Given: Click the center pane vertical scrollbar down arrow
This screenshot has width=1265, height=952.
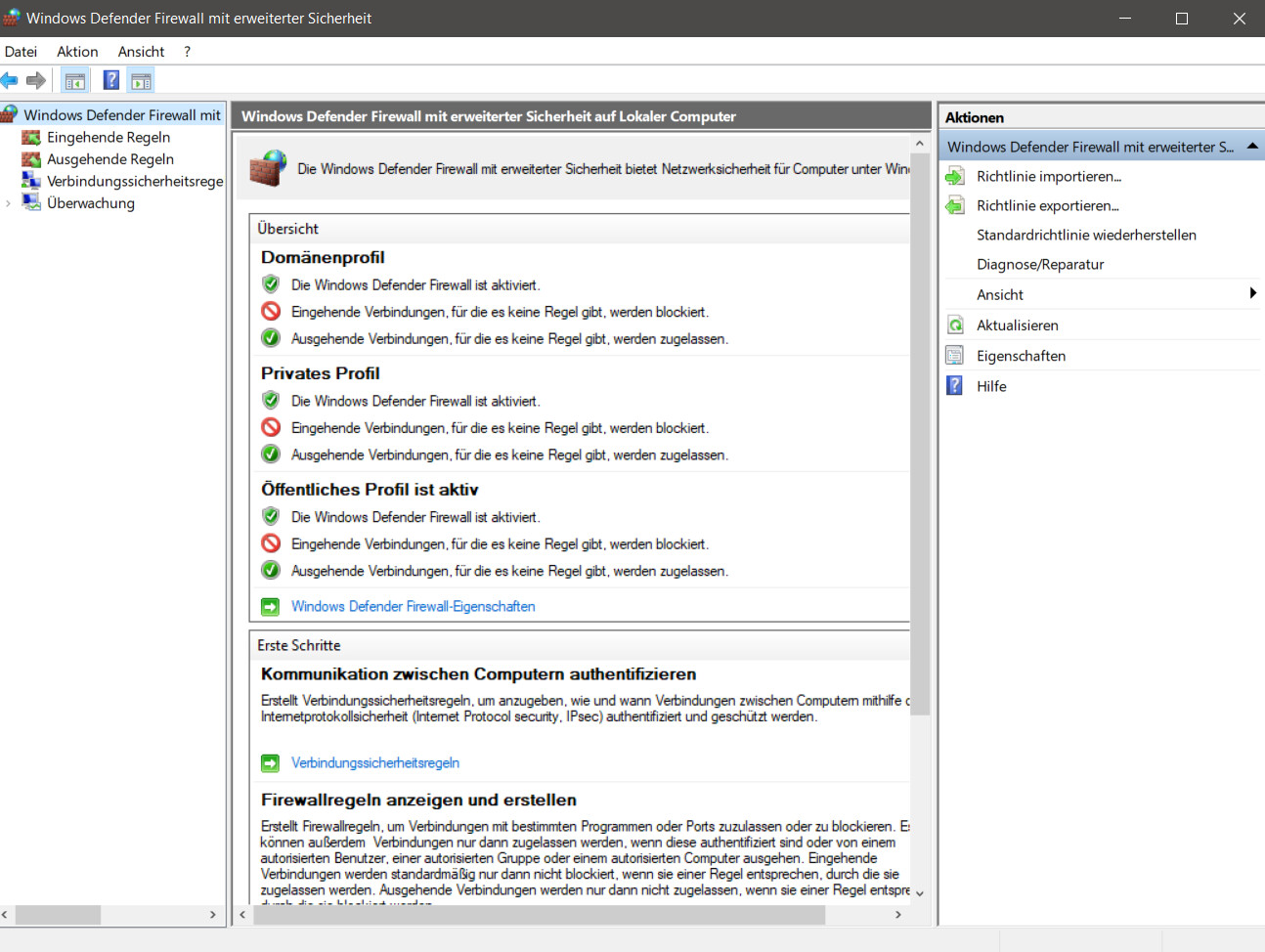Looking at the screenshot, I should pos(919,892).
